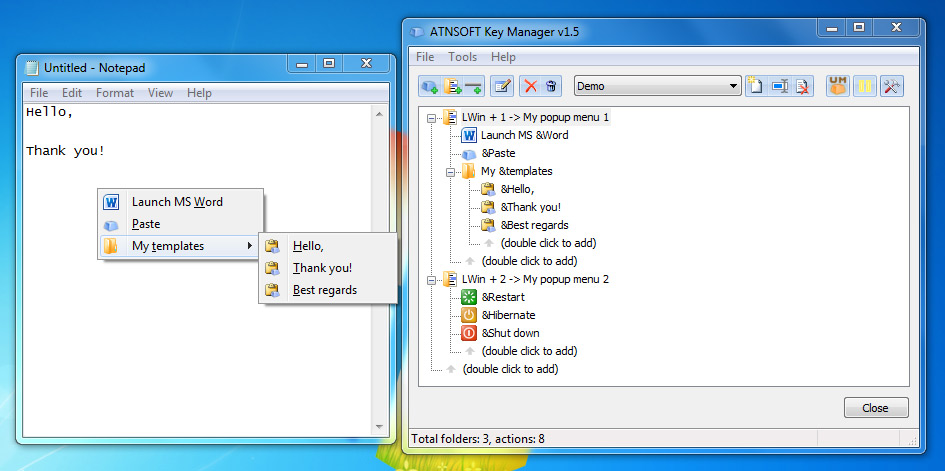Click the Notepad text on the Thank you! line
Screen dimensions: 945x471
pyautogui.click(x=65, y=151)
